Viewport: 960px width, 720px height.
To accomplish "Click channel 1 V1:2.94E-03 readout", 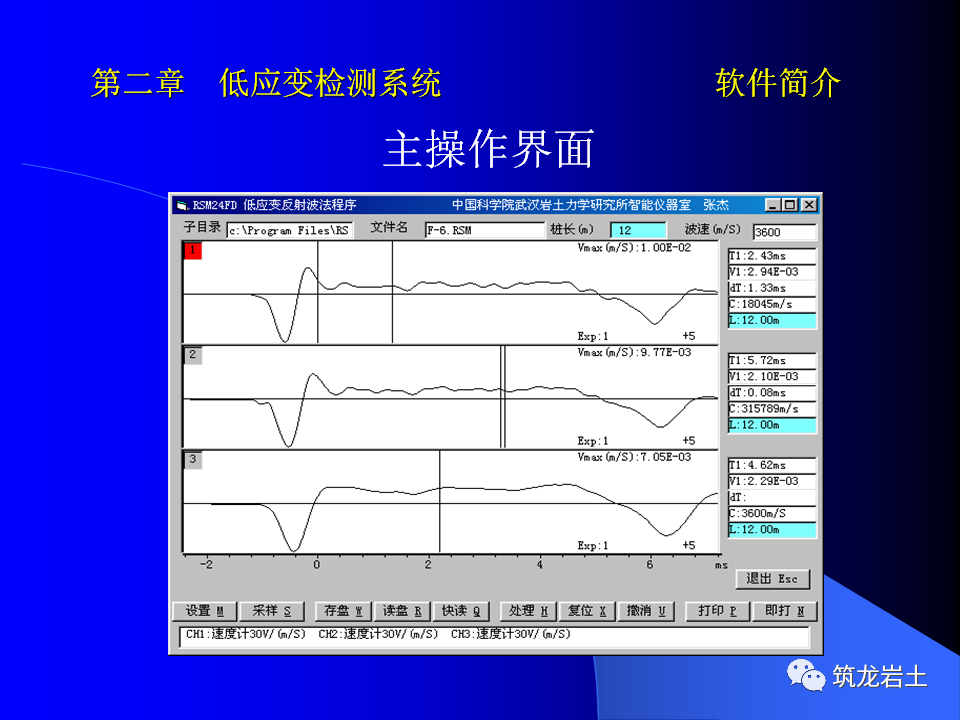I will (772, 272).
